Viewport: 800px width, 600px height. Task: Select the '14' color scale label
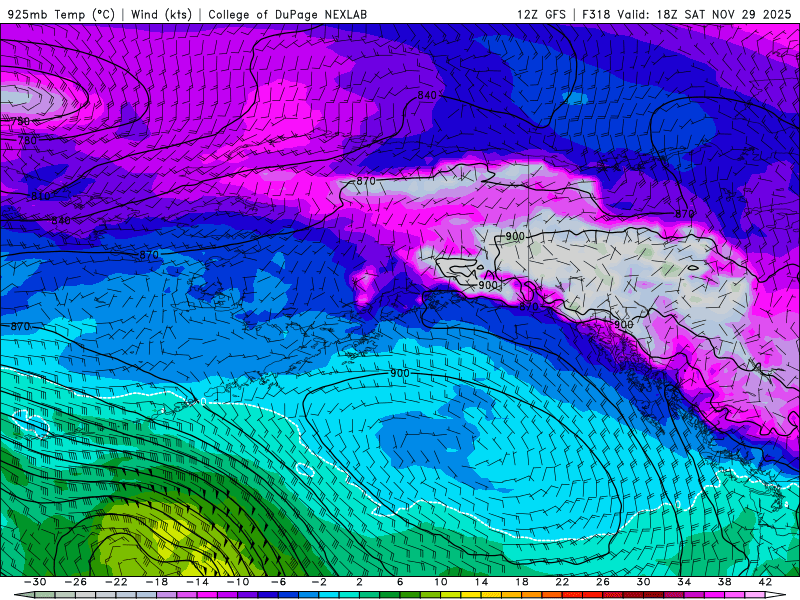click(x=481, y=582)
